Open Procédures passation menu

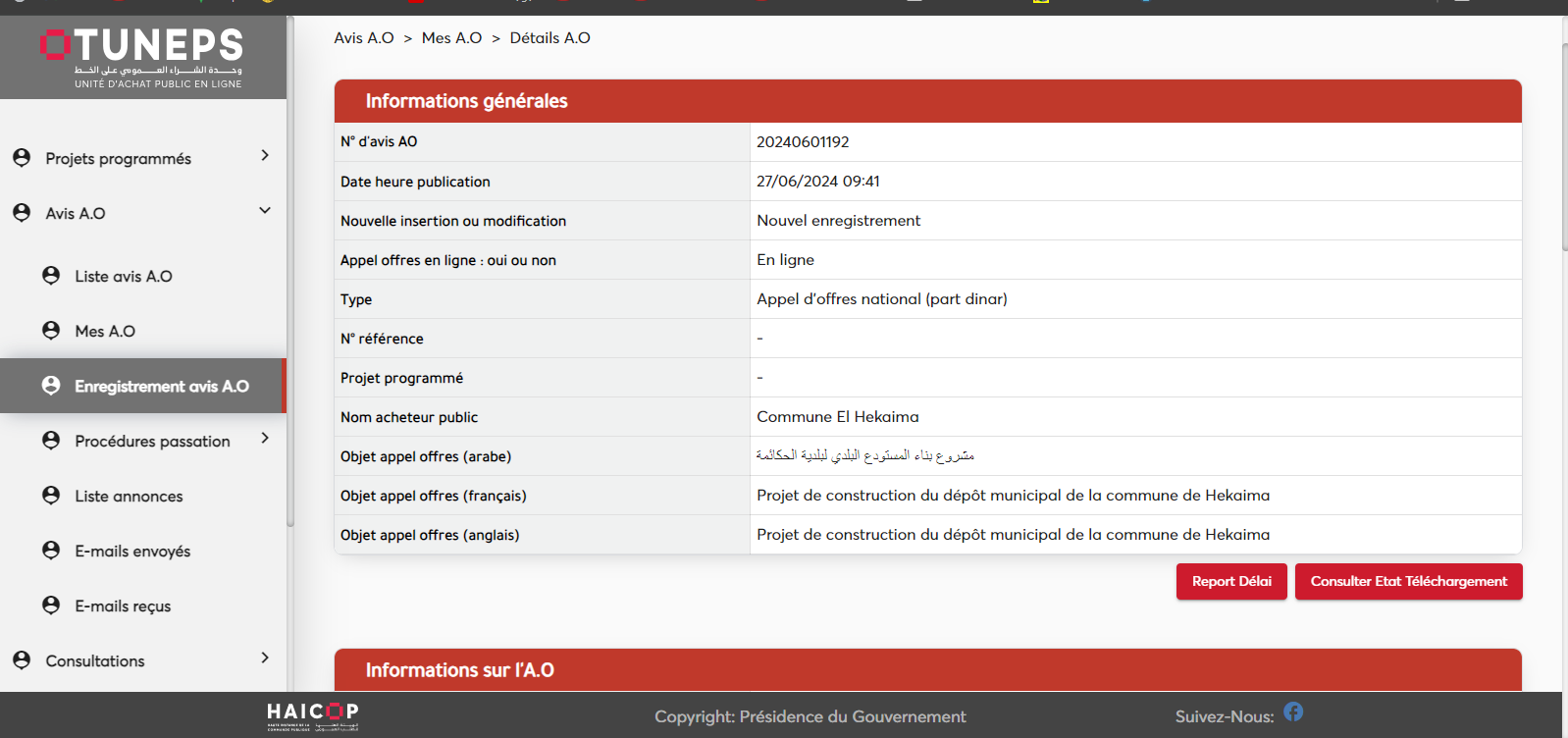click(x=152, y=442)
